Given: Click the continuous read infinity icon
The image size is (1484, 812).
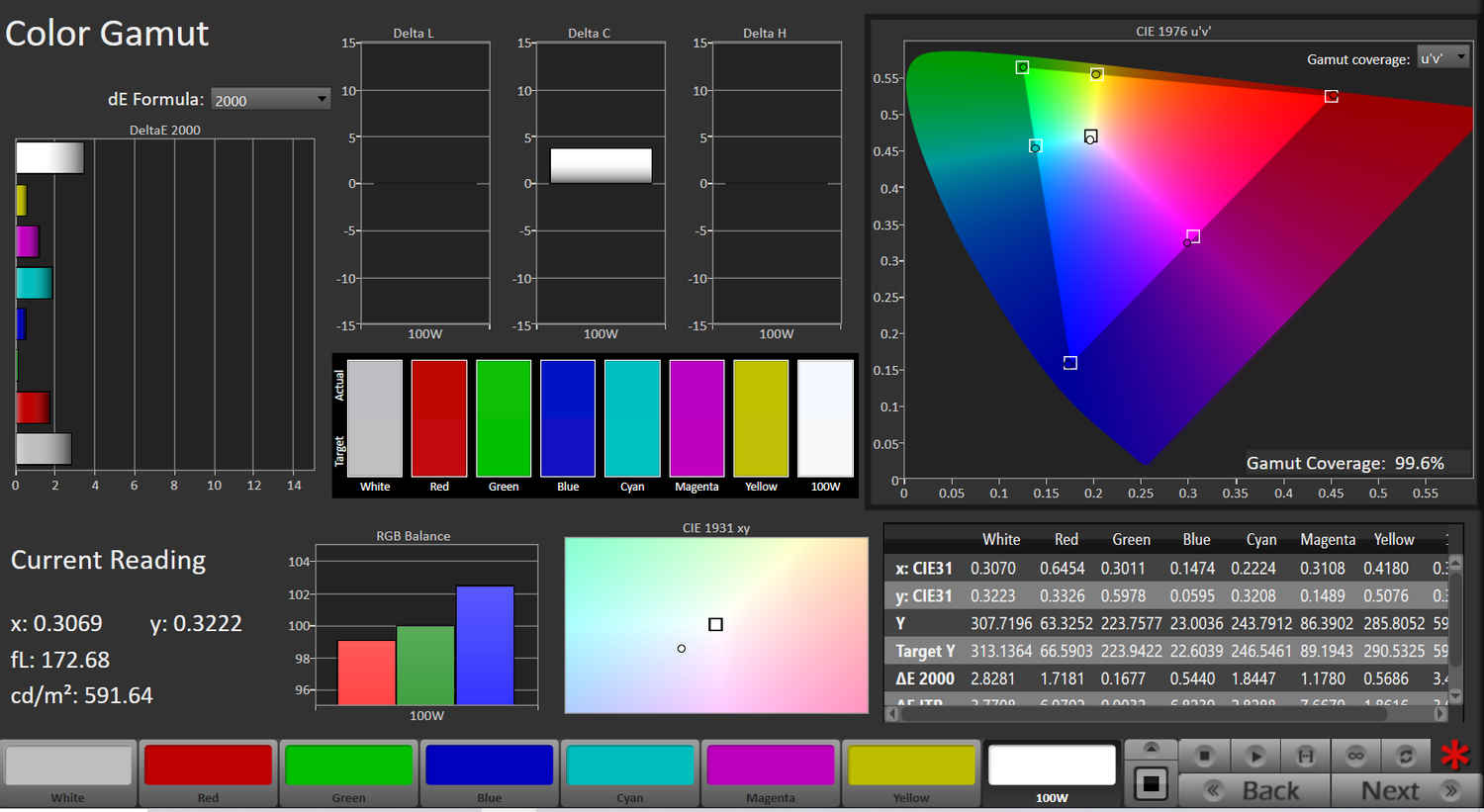Looking at the screenshot, I should coord(1355,756).
